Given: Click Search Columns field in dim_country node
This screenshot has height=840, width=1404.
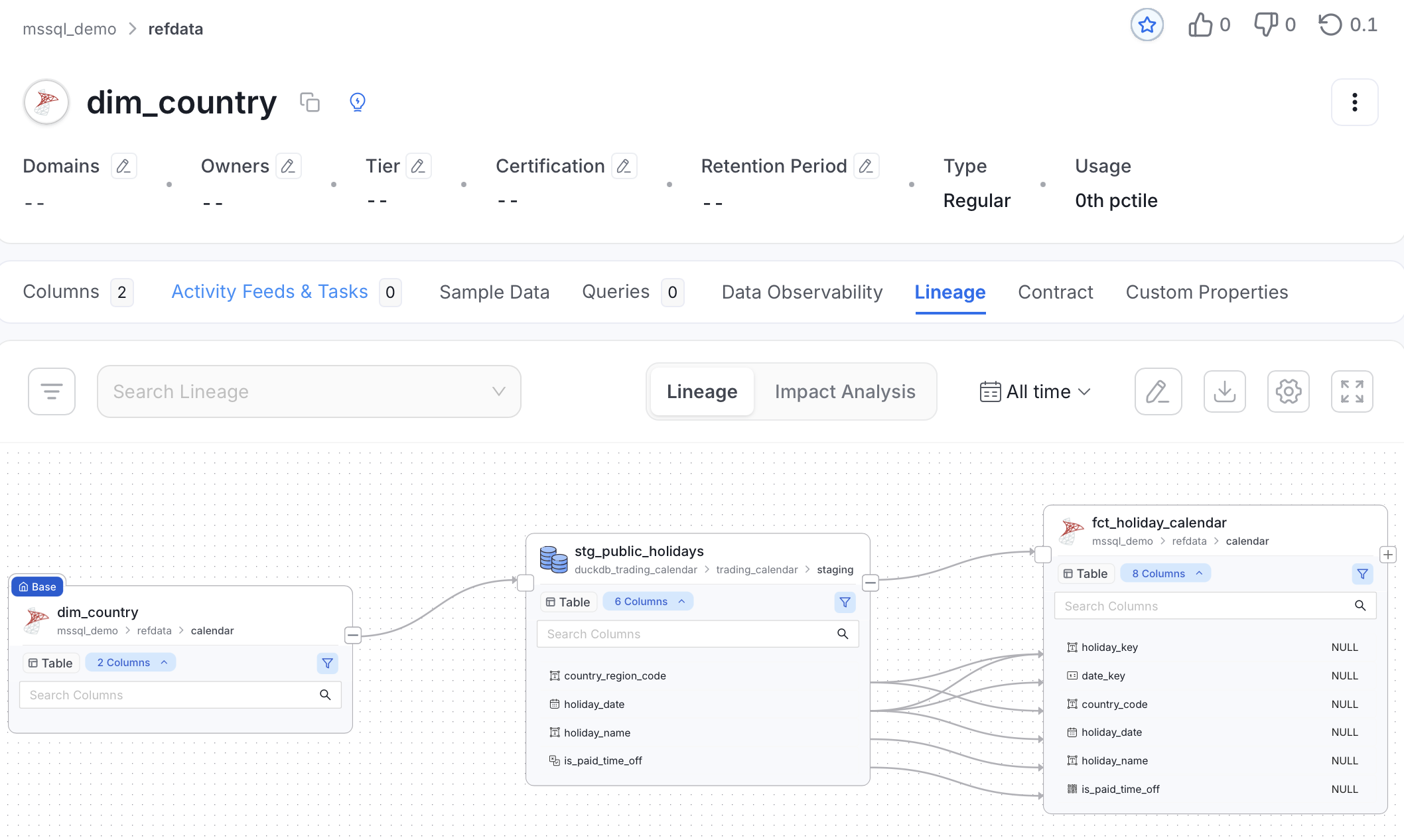Looking at the screenshot, I should coord(180,695).
